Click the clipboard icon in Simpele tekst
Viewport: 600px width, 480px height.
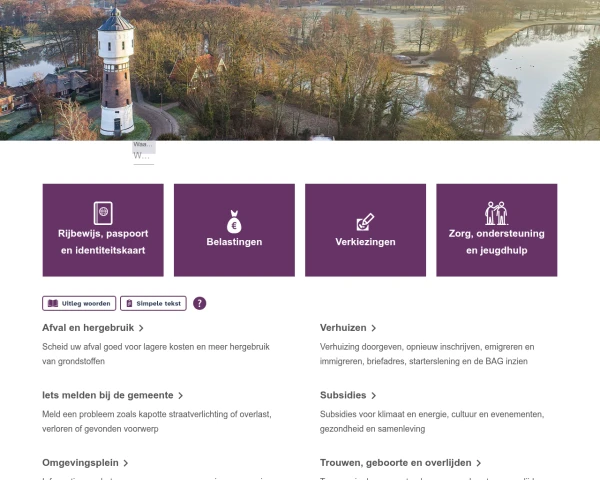129,303
